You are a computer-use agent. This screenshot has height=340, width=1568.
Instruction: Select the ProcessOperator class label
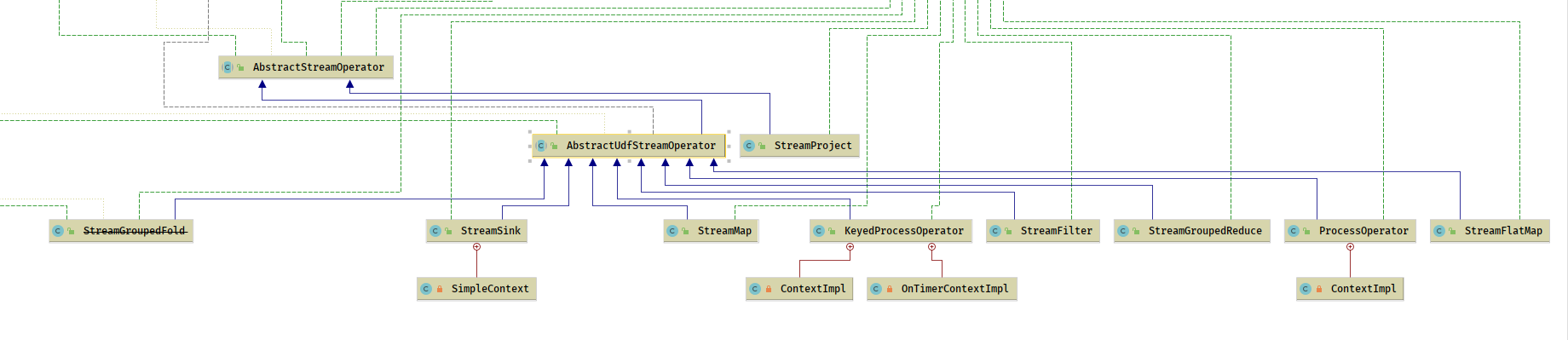(x=1363, y=231)
